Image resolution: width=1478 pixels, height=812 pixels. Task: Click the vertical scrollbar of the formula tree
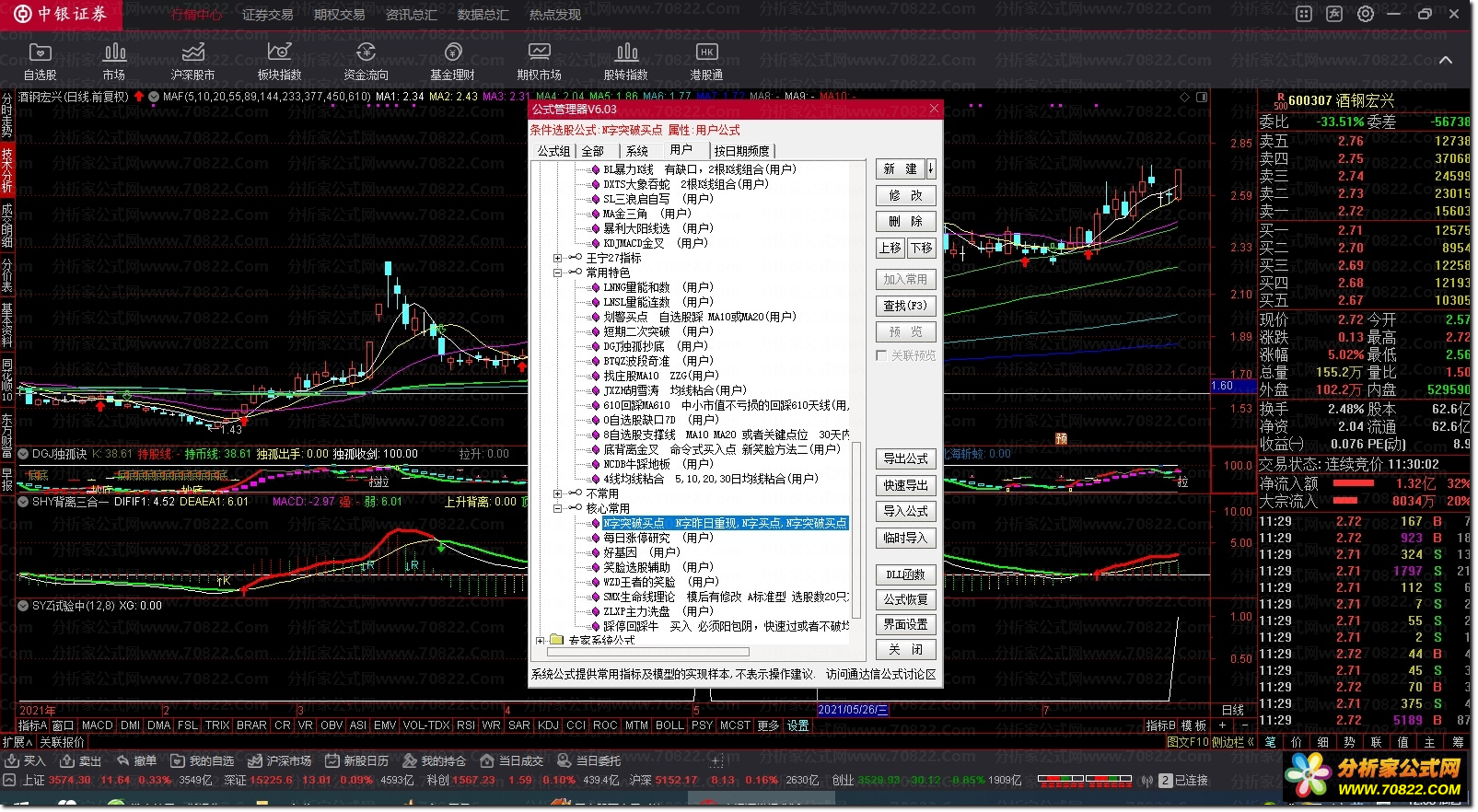point(856,529)
